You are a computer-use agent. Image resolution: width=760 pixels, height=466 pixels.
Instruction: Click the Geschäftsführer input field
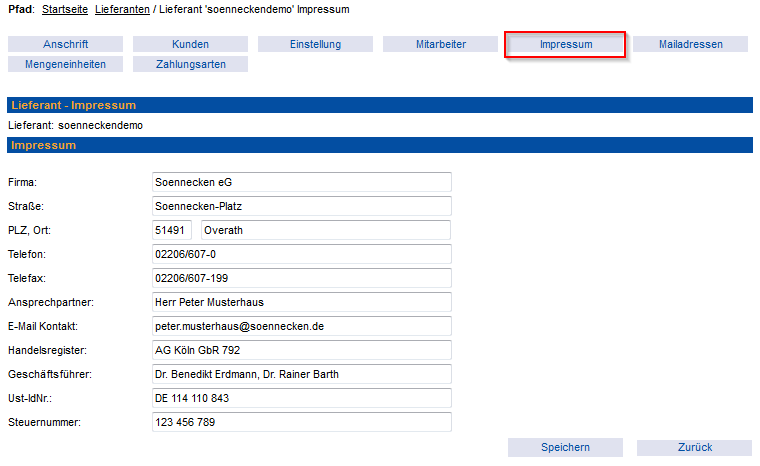302,374
